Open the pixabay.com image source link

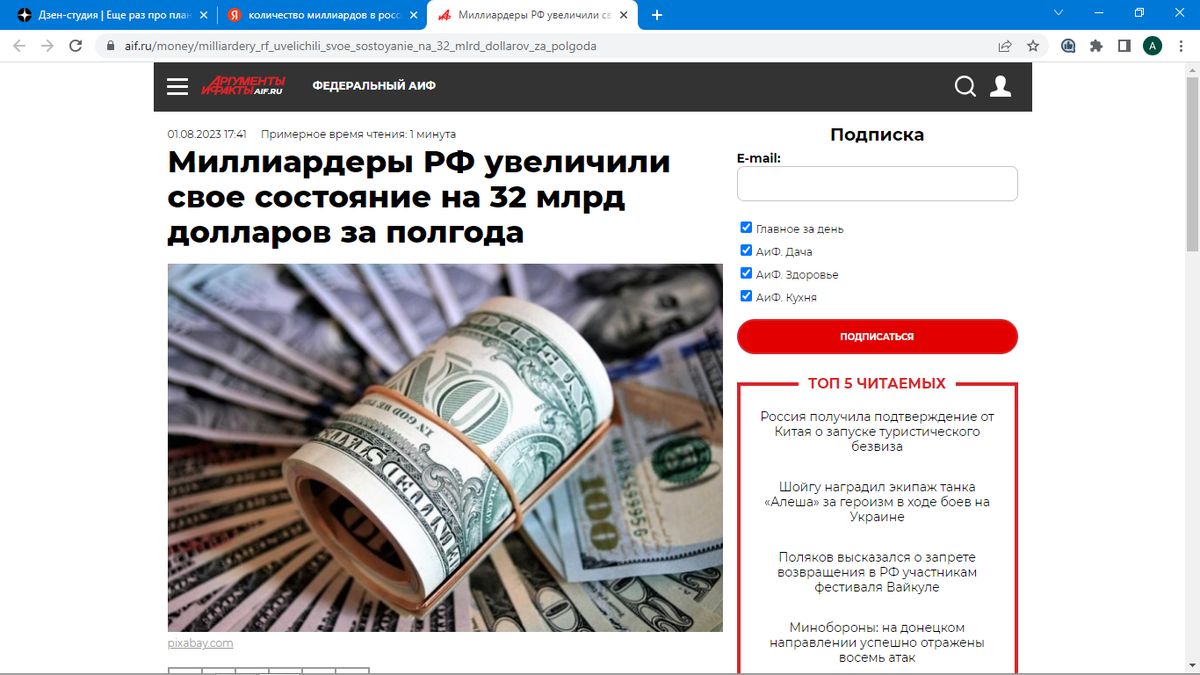[199, 643]
